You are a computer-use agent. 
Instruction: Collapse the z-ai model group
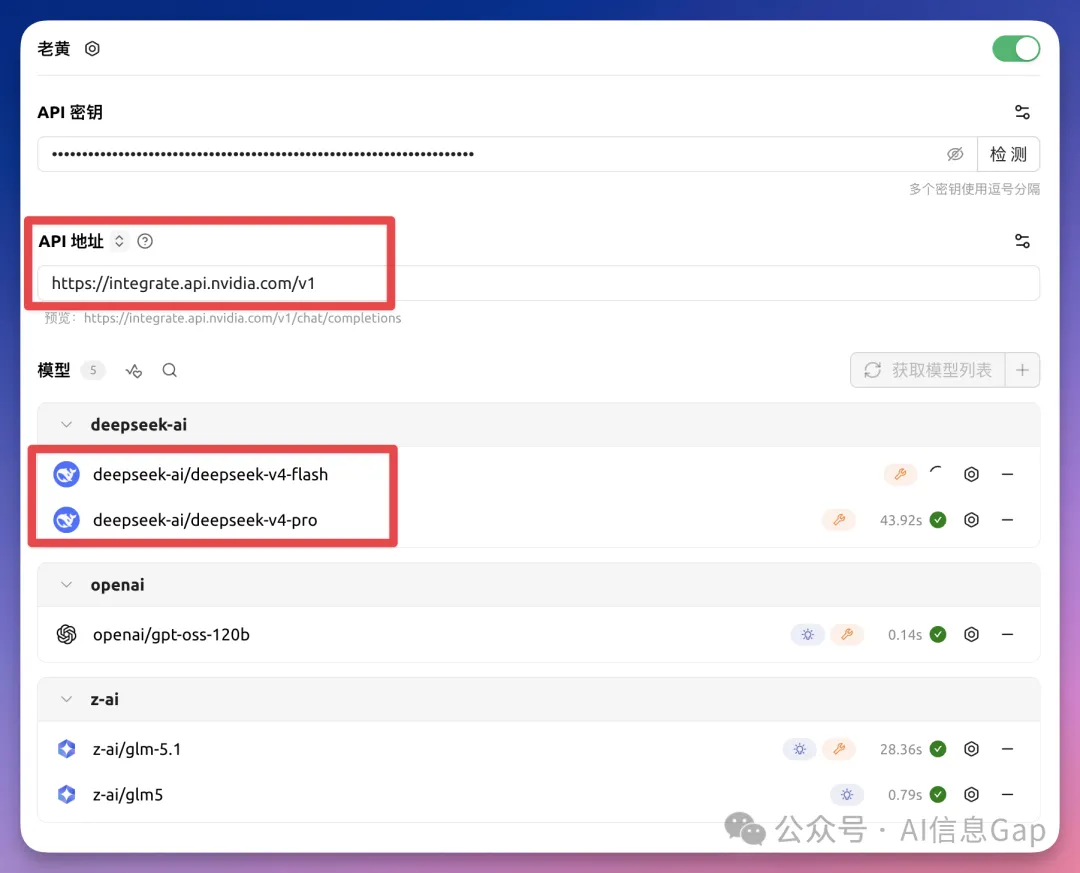pos(66,700)
